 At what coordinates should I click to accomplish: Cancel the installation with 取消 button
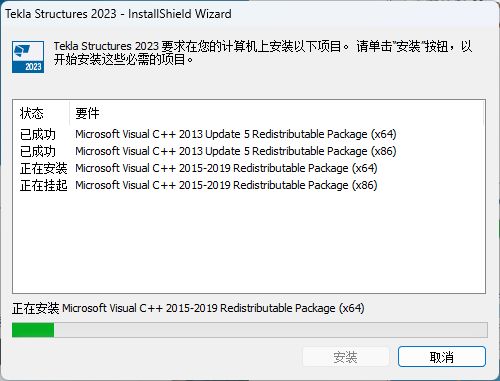point(442,357)
